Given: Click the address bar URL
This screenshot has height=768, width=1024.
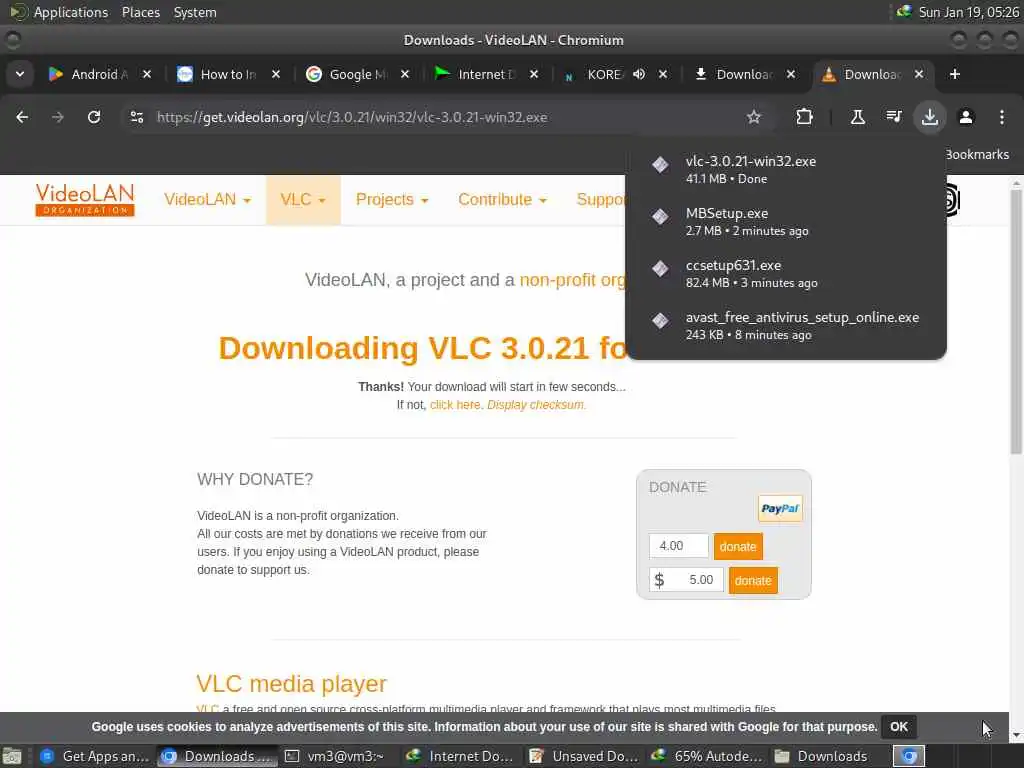Looking at the screenshot, I should click(352, 117).
